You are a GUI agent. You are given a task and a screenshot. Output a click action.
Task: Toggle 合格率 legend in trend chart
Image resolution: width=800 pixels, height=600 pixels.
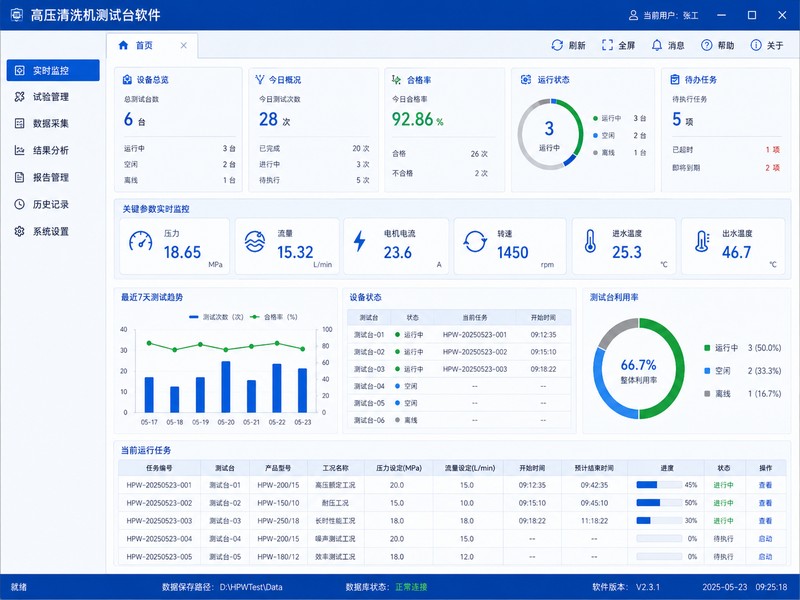(274, 317)
